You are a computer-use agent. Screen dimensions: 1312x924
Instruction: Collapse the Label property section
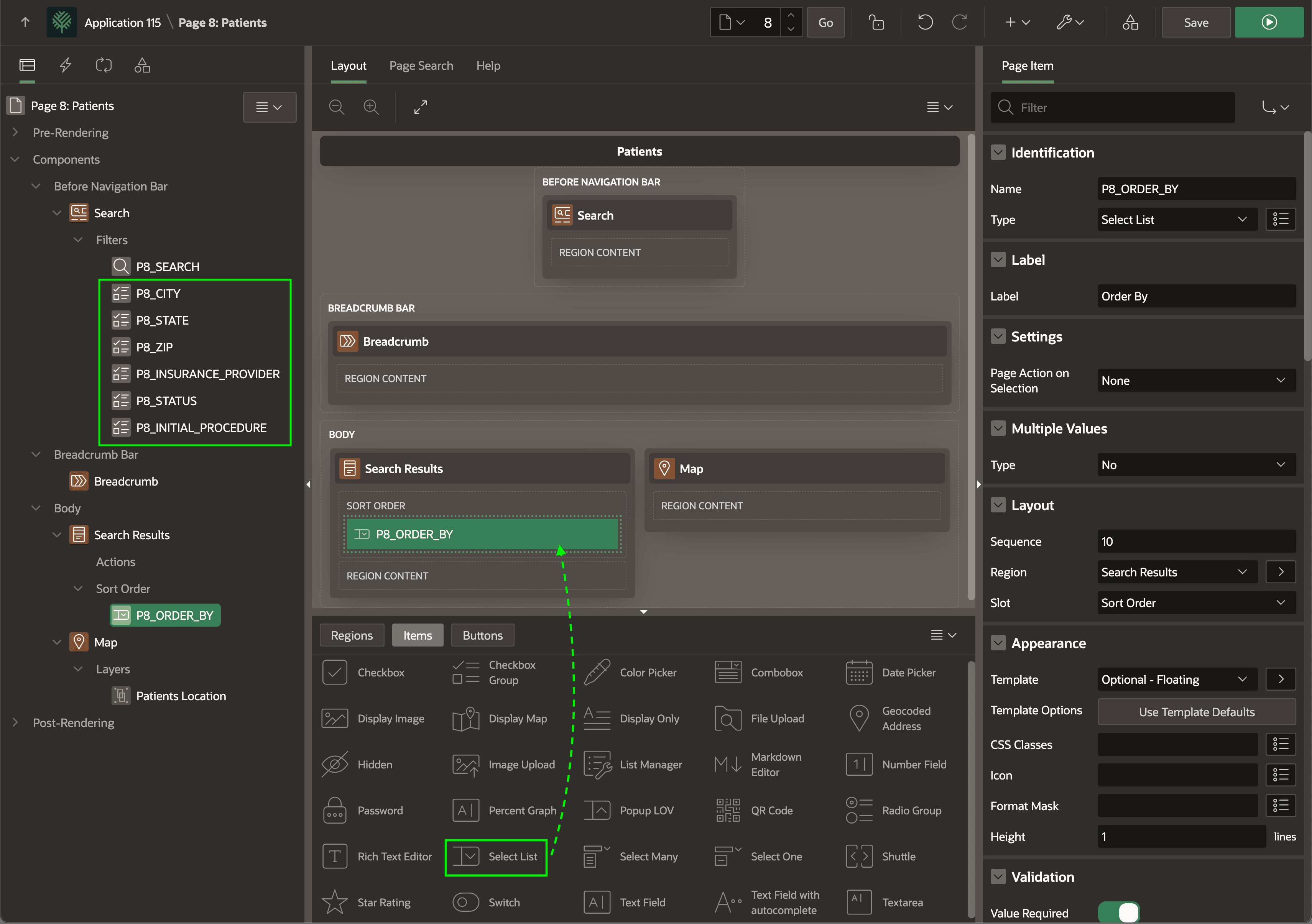click(x=998, y=260)
